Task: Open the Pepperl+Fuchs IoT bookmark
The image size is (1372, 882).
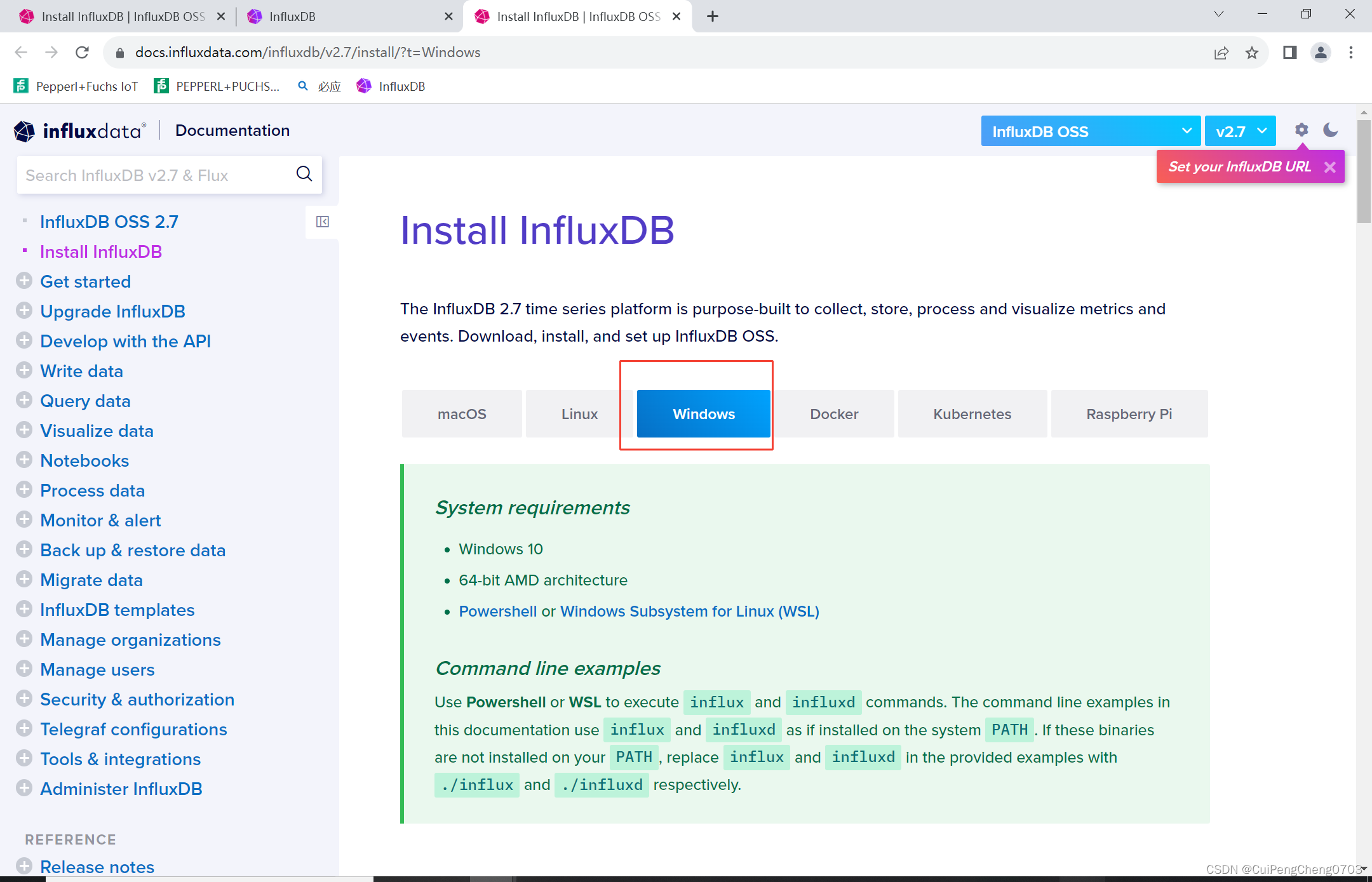Action: coord(76,86)
